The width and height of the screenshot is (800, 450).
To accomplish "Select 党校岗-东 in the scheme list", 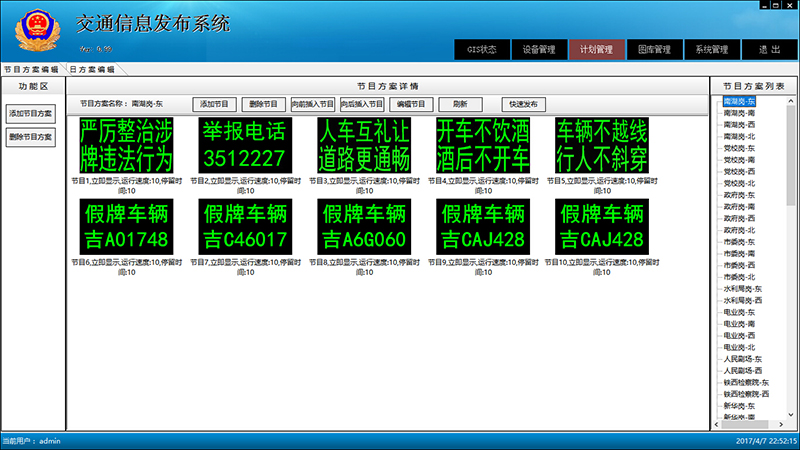I will click(740, 148).
